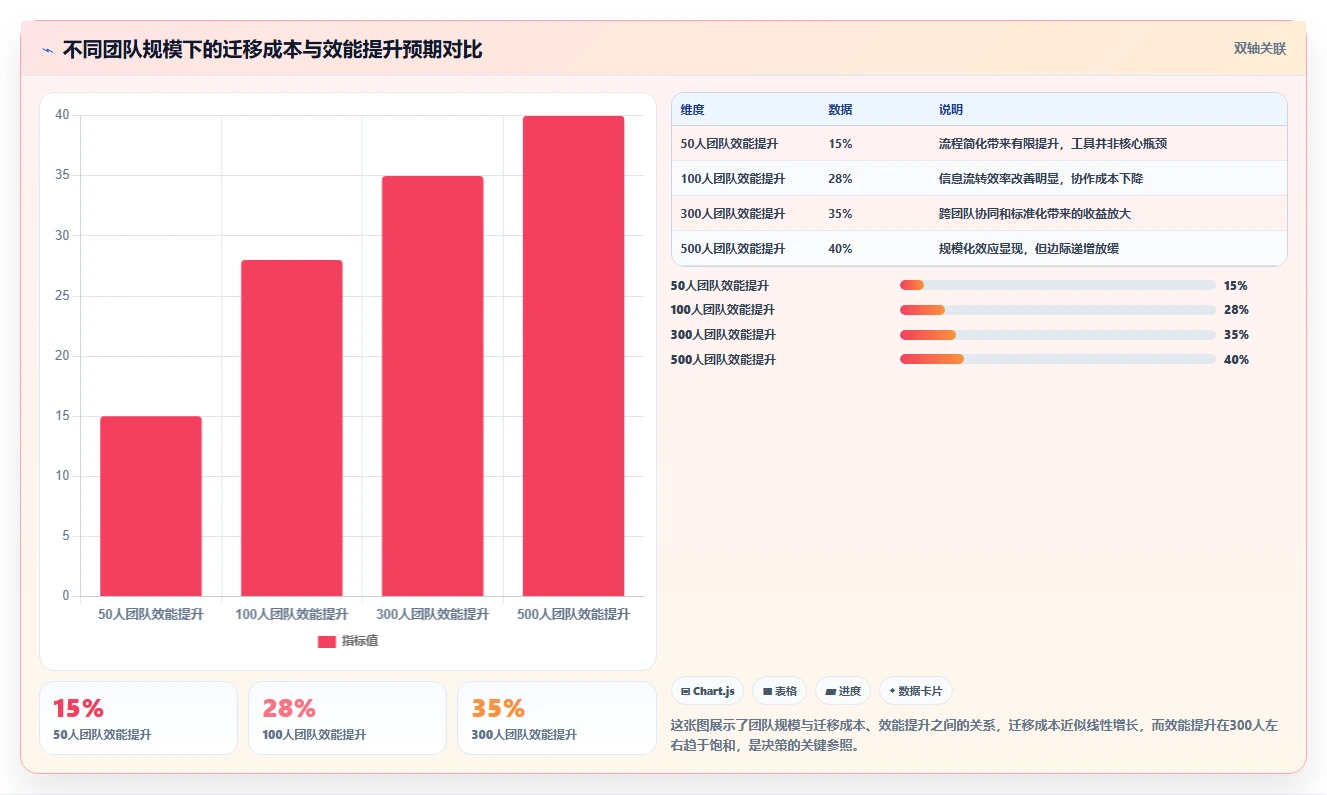The width and height of the screenshot is (1327, 795).
Task: Click the lightning icon beside the title
Action: point(47,50)
